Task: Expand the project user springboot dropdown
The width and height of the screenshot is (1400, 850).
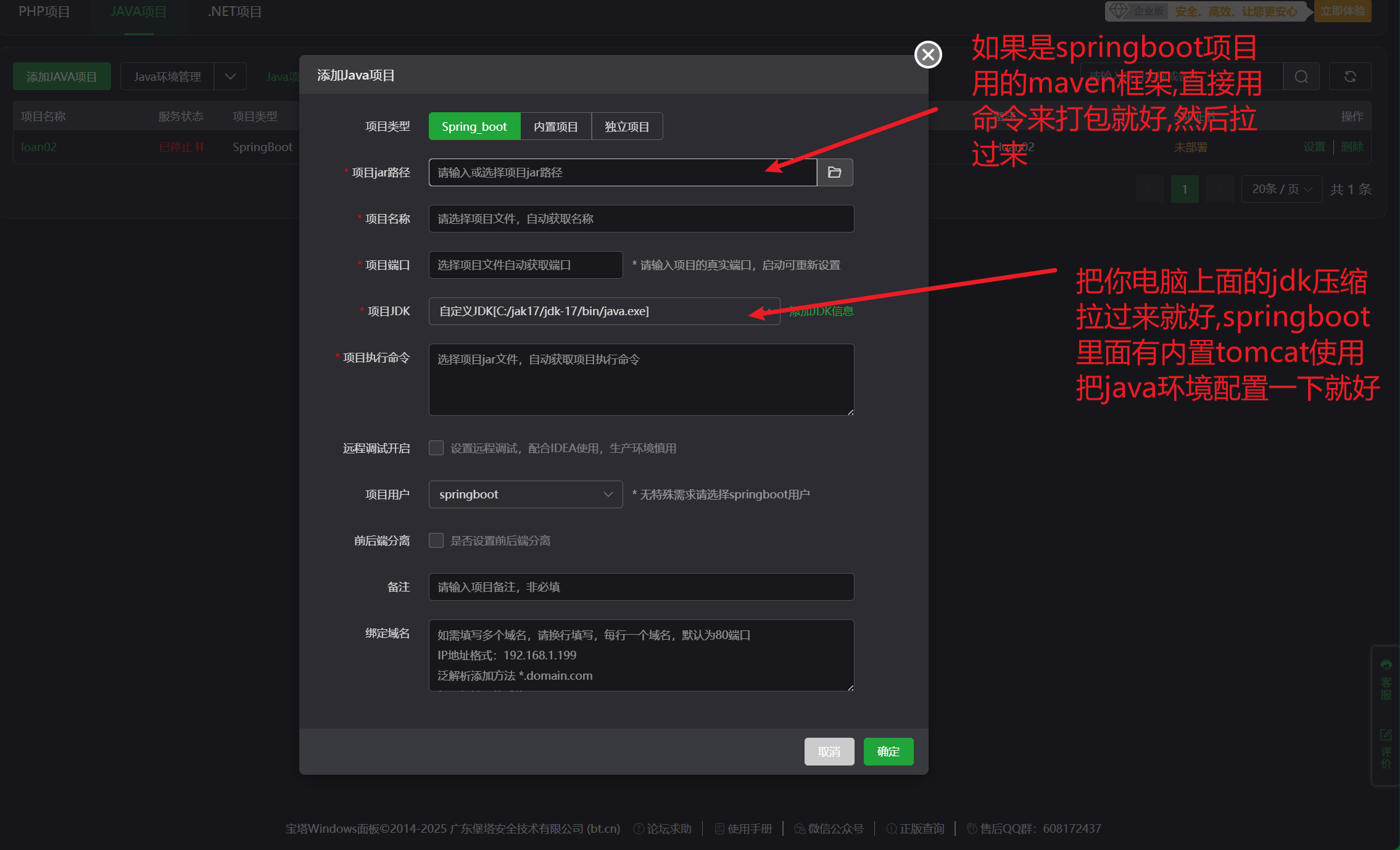Action: coord(525,494)
